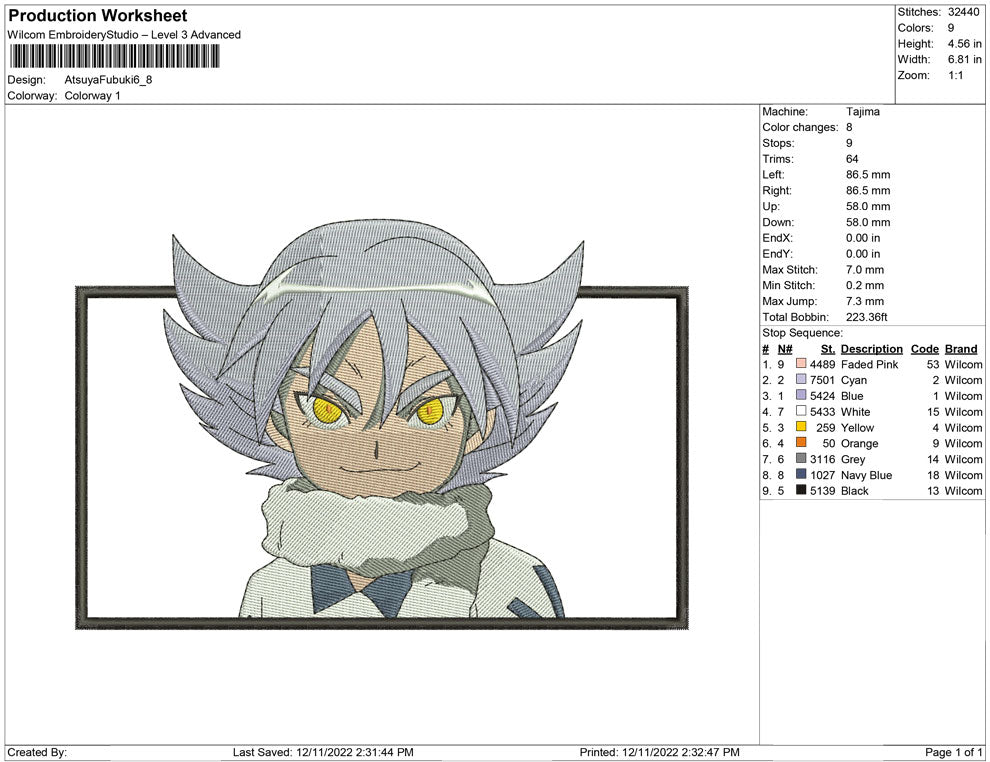Click the Black 5139 color swatch
Viewport: 990px width, 762px height.
pyautogui.click(x=801, y=490)
